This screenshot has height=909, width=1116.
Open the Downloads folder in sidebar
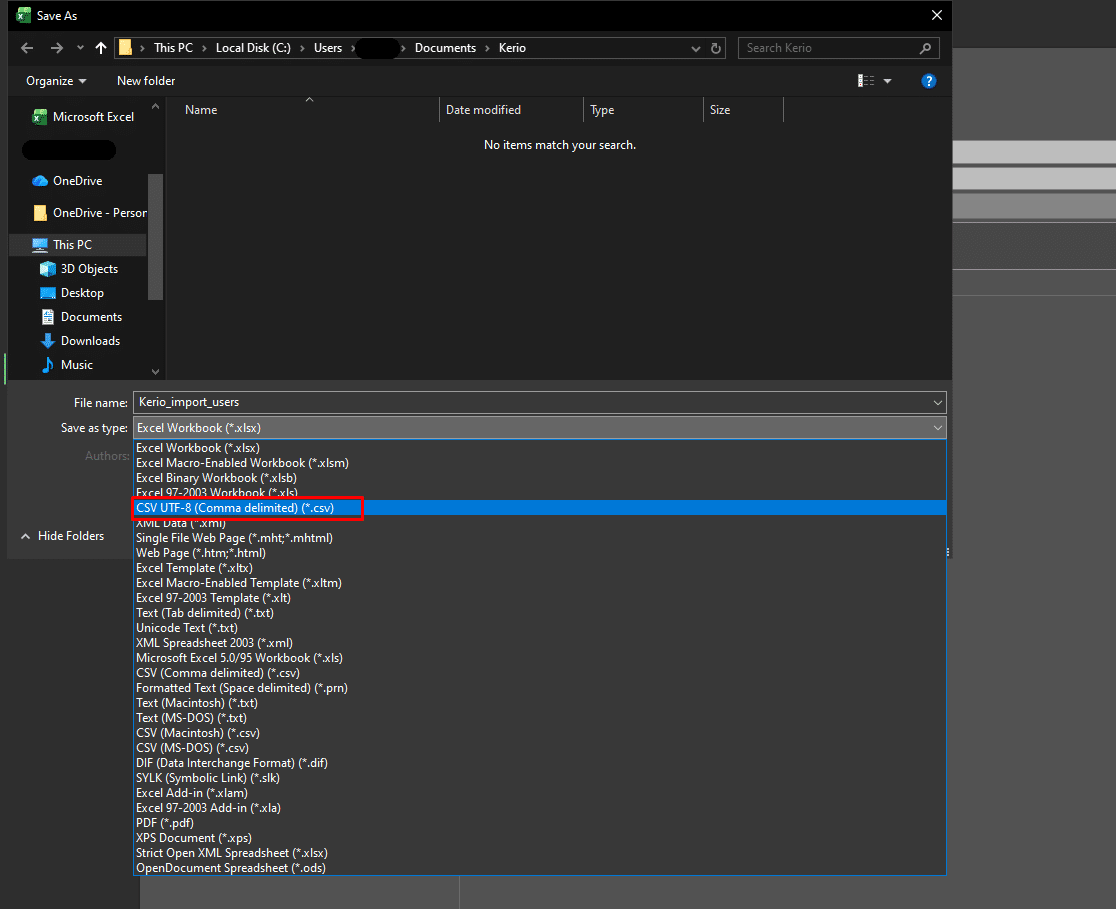89,341
